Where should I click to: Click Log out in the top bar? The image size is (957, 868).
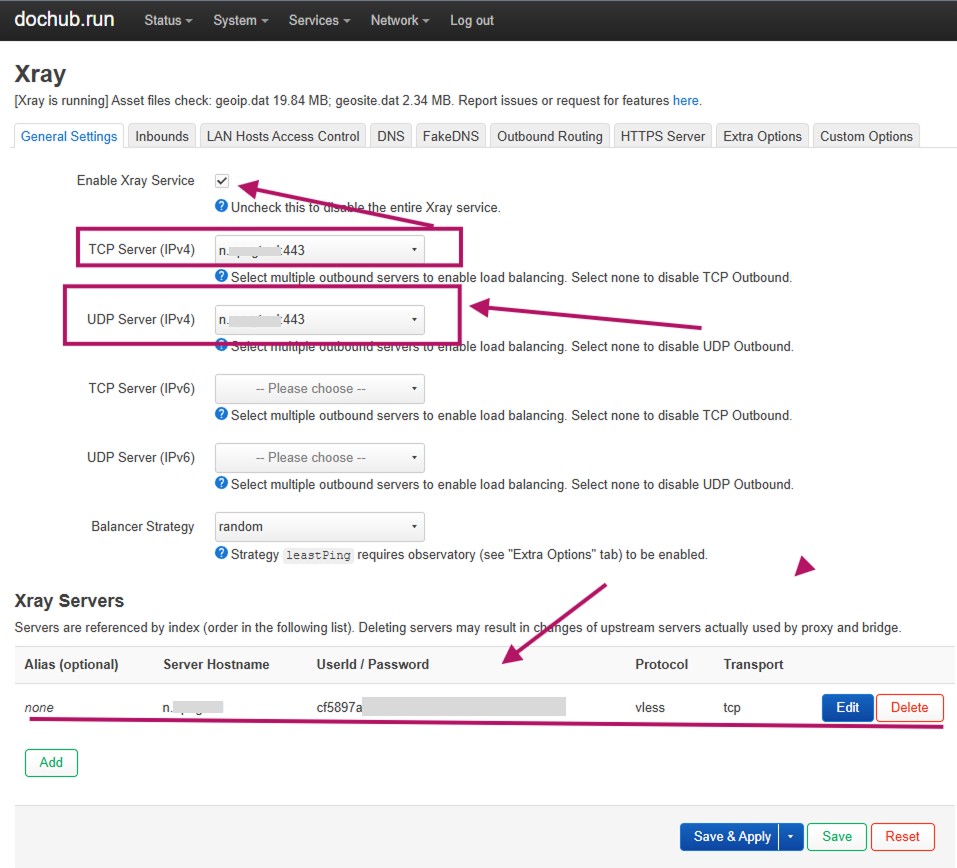(472, 20)
